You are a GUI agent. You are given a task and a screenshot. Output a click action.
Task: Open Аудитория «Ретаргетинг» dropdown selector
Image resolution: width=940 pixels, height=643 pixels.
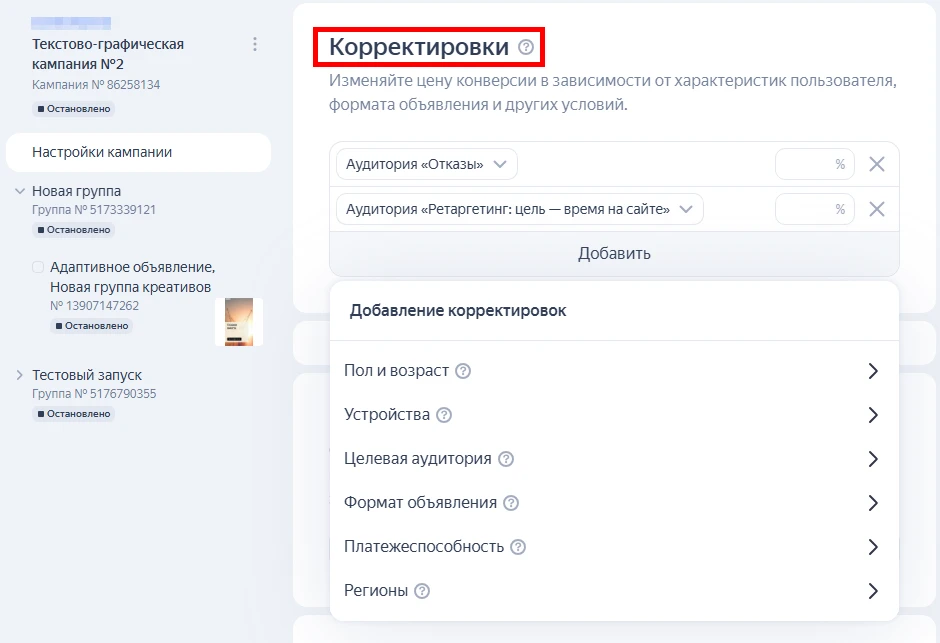tap(519, 209)
